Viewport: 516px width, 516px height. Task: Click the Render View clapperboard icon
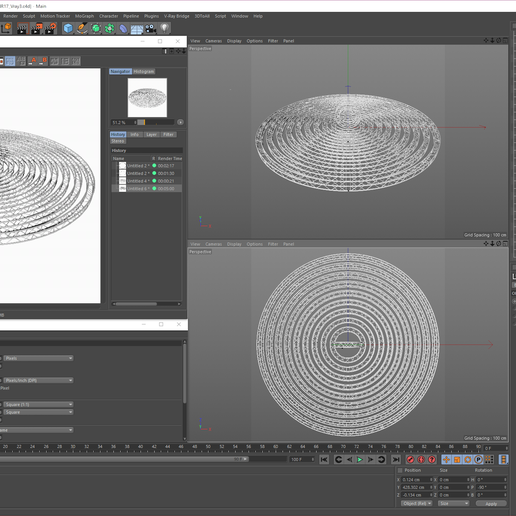[x=23, y=29]
